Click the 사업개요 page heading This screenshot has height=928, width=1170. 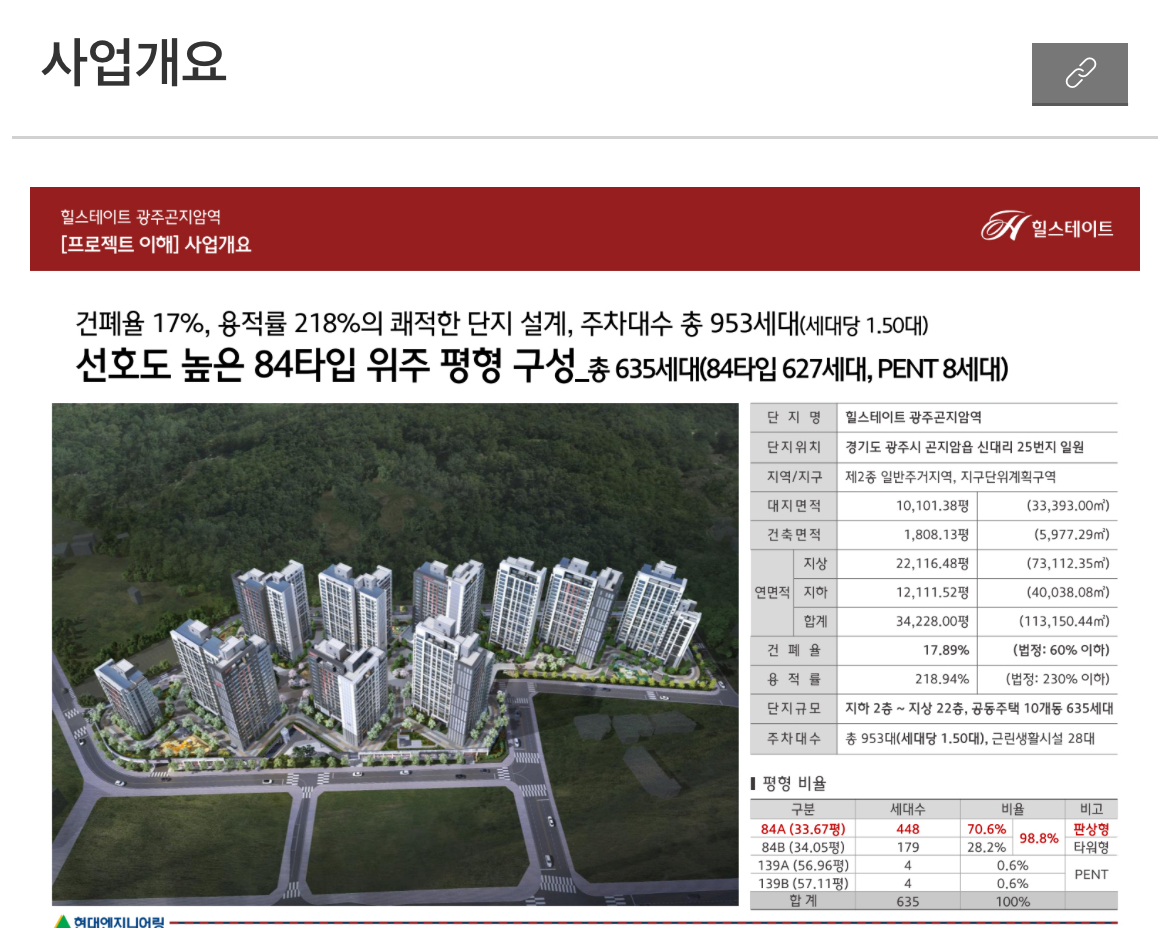tap(134, 63)
